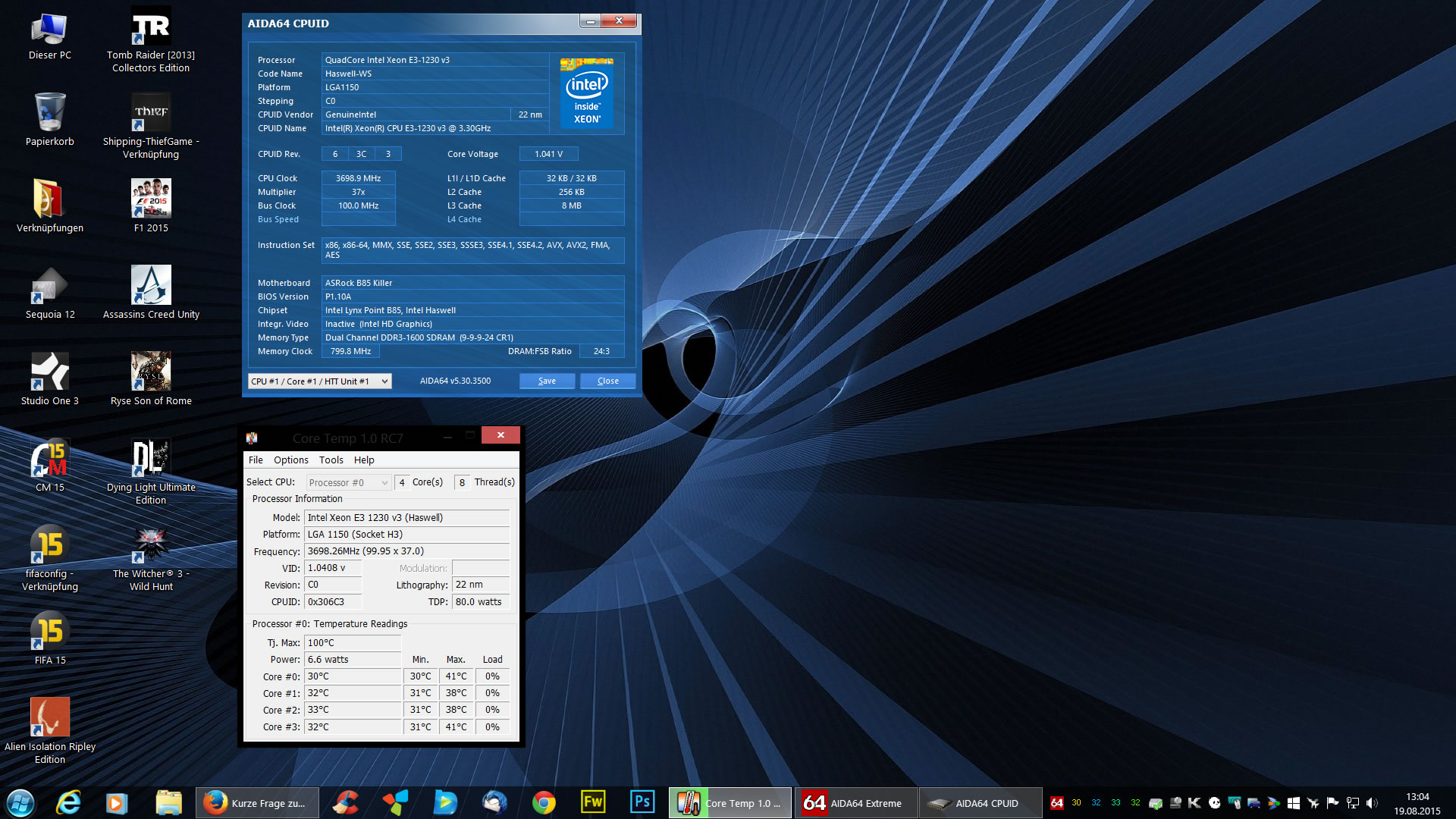Click the Photoshop icon in the taskbar
Image resolution: width=1456 pixels, height=819 pixels.
coord(642,802)
